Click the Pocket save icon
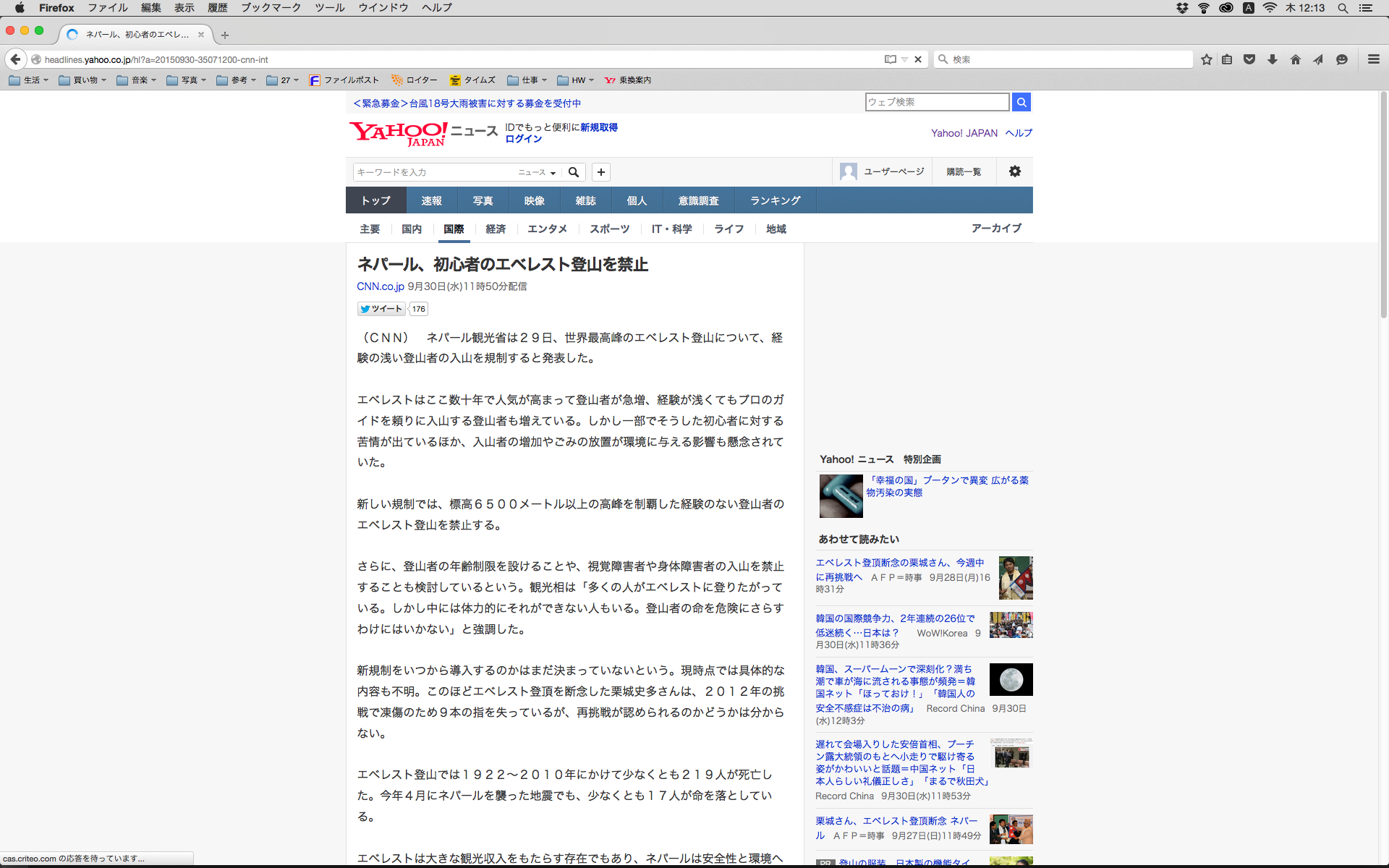 pos(1249,59)
